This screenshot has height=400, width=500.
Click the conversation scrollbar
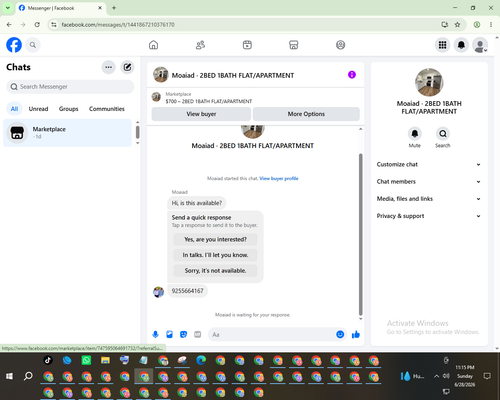point(360,234)
